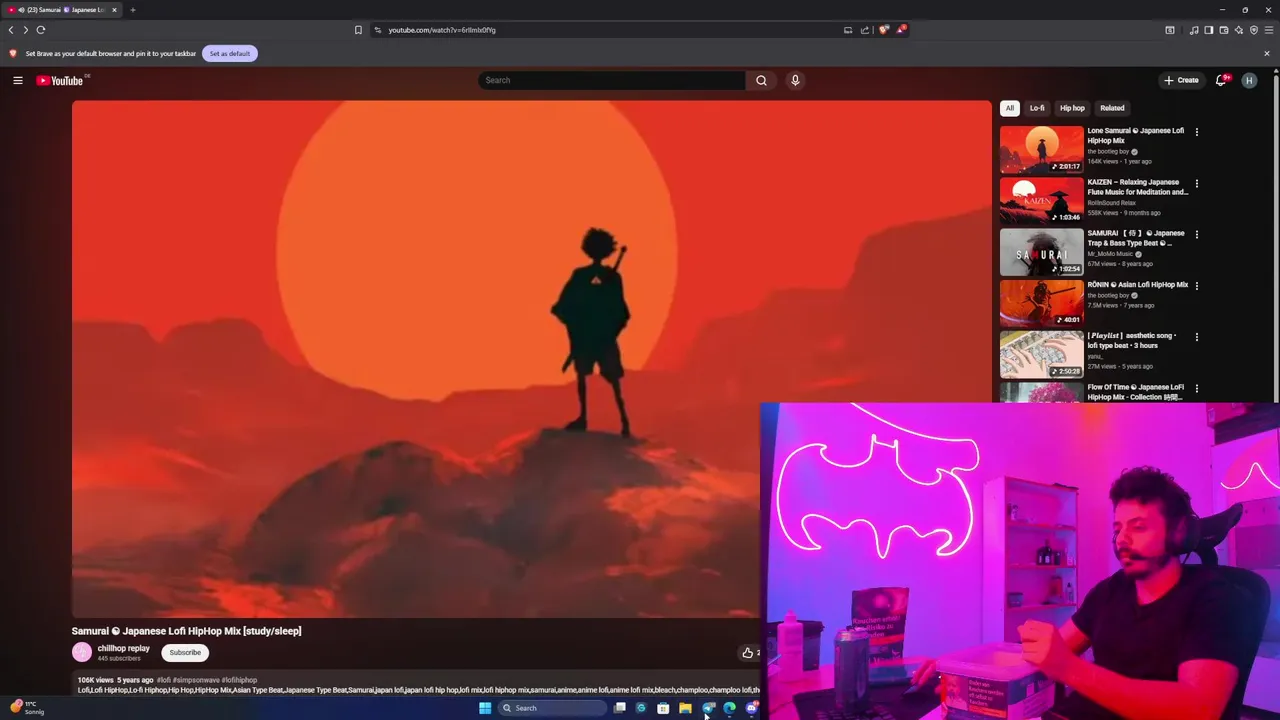Select the Lo-fi filter chip
1280x720 pixels.
pos(1037,108)
